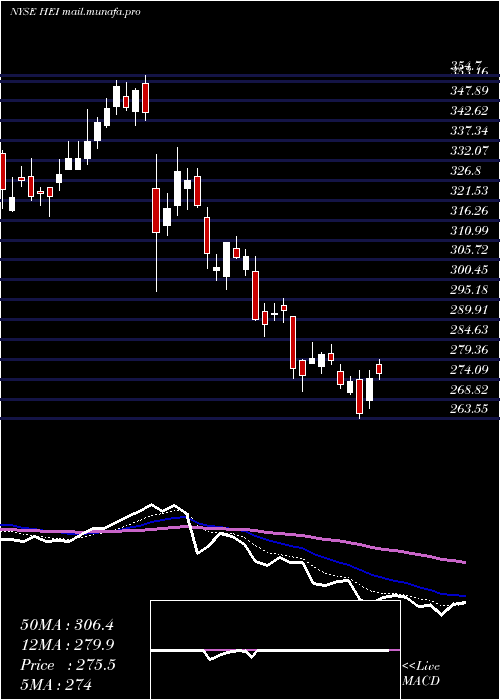
Task: Click the Price : 275.5 readout
Action: coord(68,665)
